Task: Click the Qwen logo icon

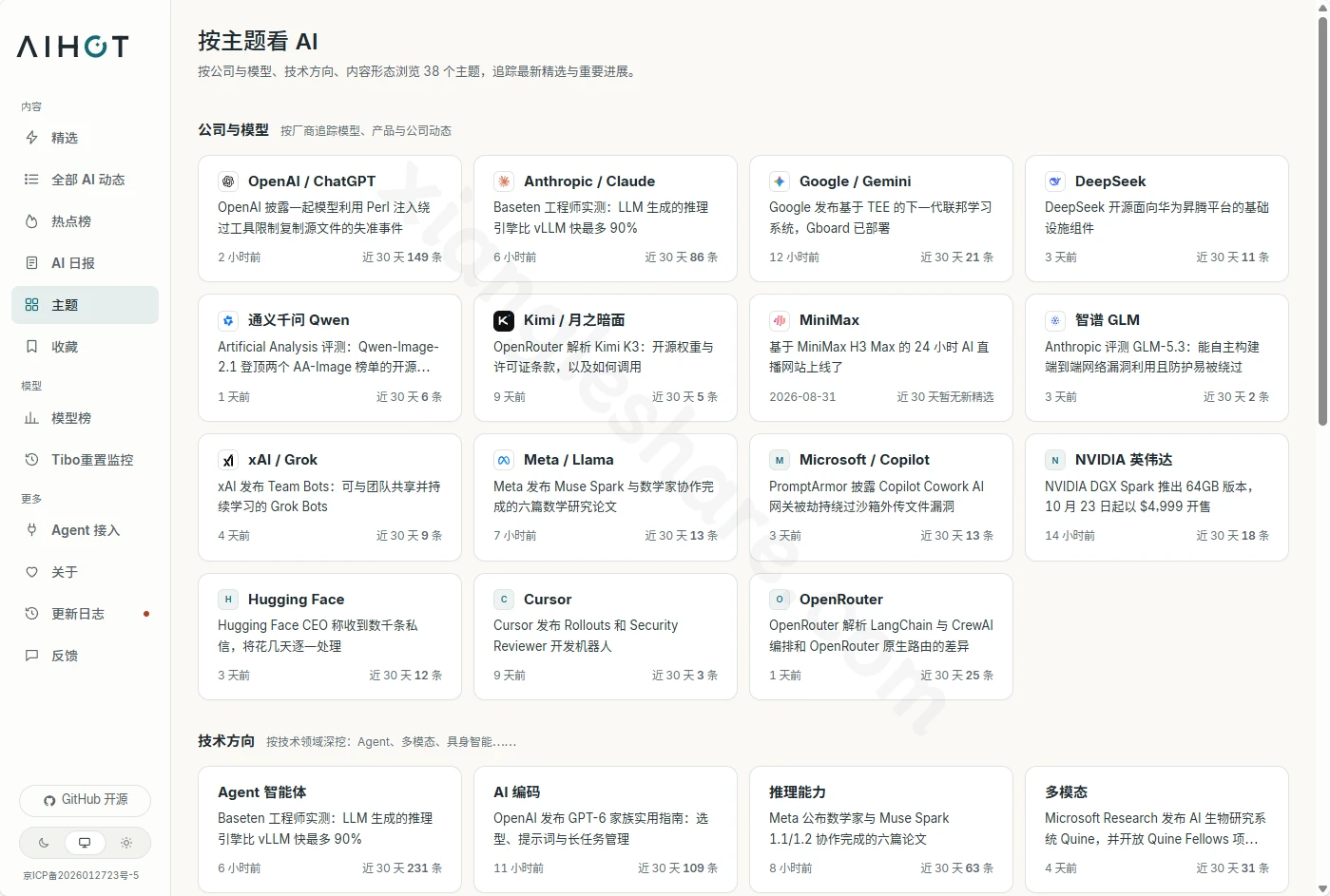Action: tap(228, 320)
